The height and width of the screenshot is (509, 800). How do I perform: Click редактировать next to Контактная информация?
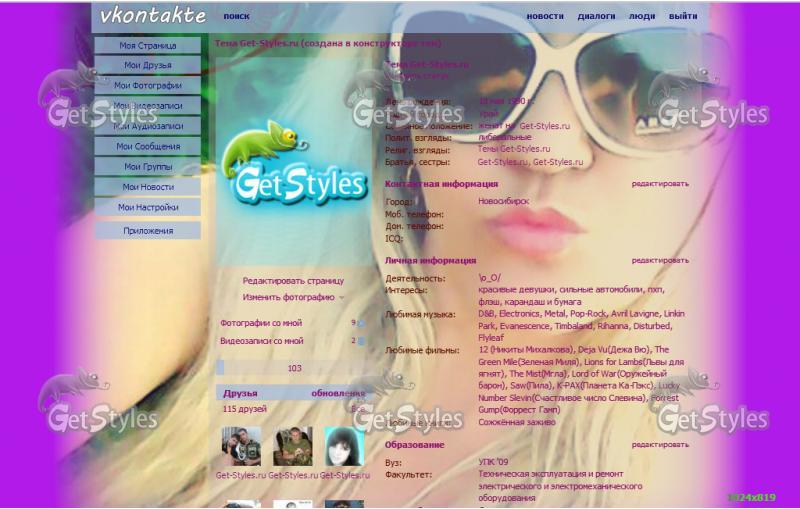[660, 184]
